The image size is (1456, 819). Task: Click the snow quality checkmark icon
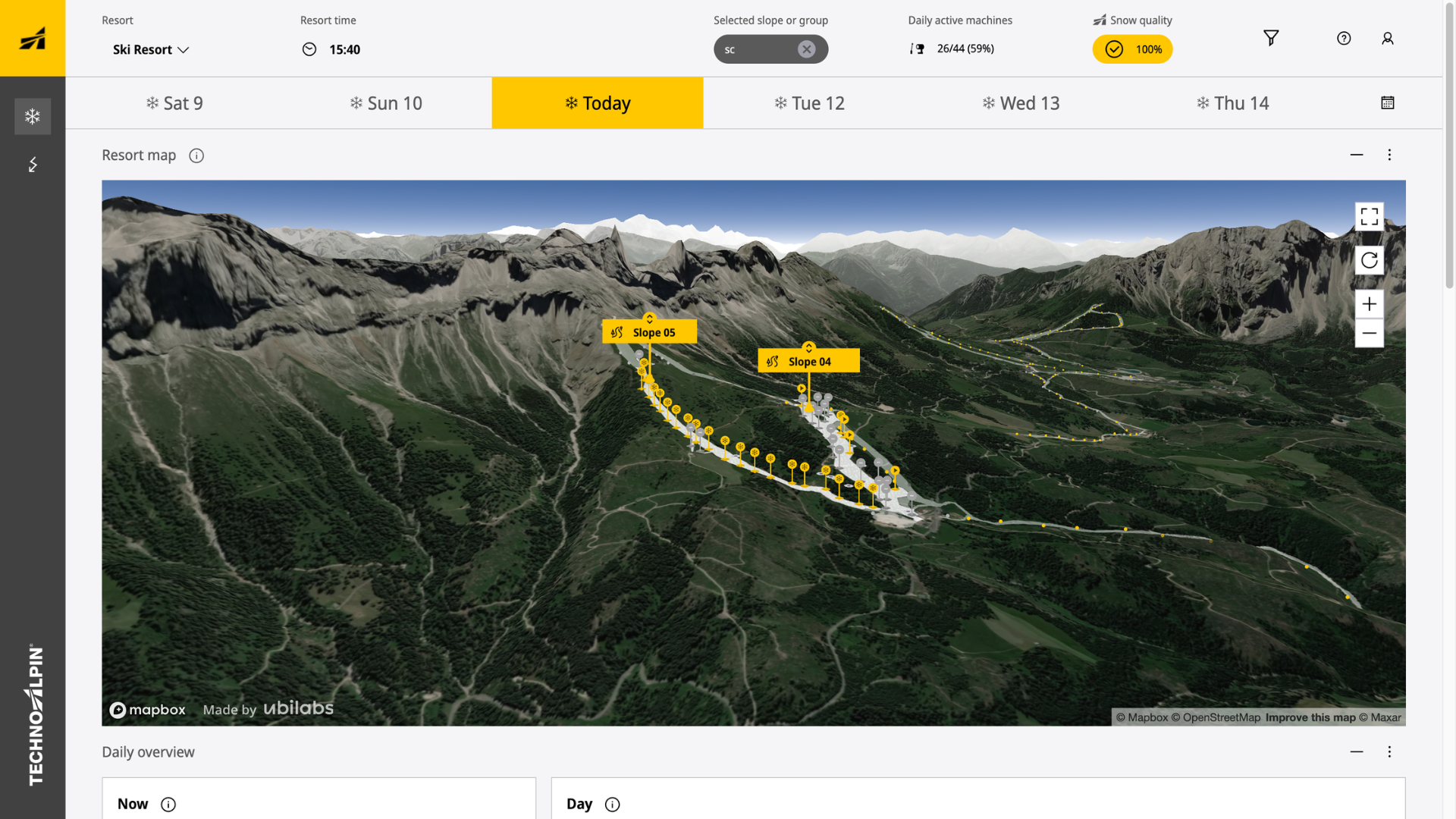(x=1113, y=48)
